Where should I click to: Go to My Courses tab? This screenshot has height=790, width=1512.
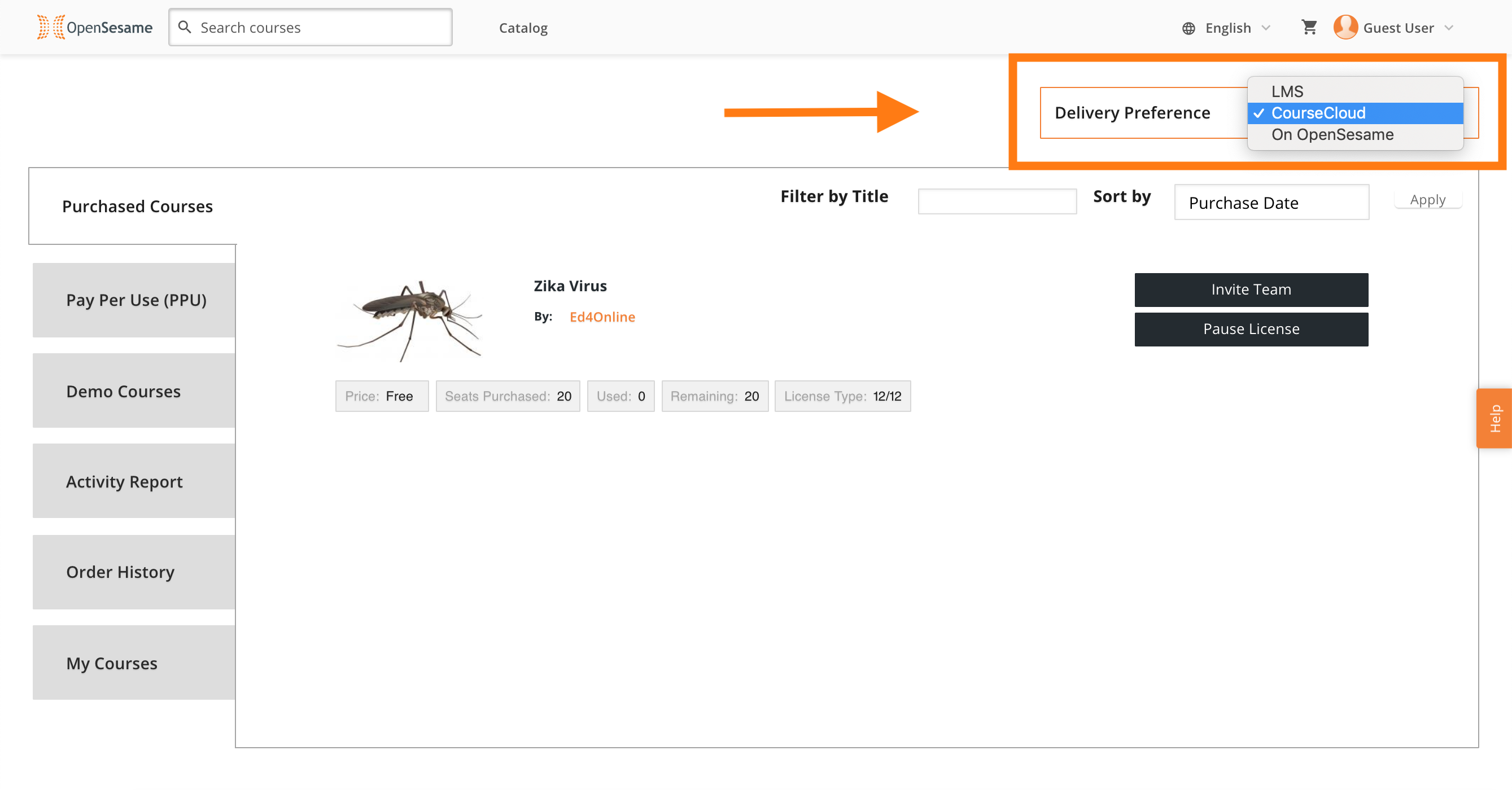tap(134, 662)
